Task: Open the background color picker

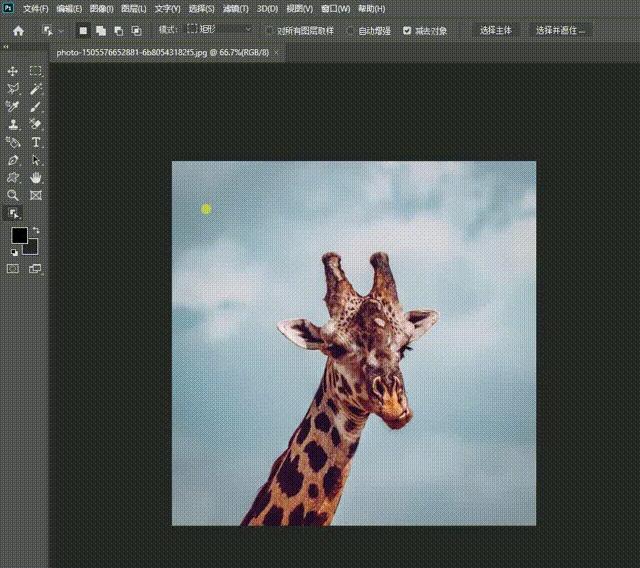Action: point(33,249)
